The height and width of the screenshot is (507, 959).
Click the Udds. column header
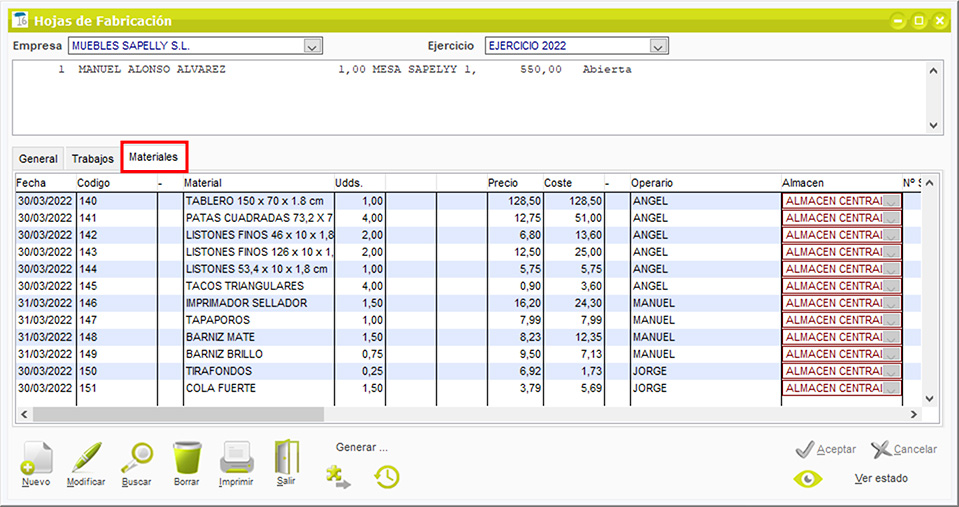coord(360,183)
